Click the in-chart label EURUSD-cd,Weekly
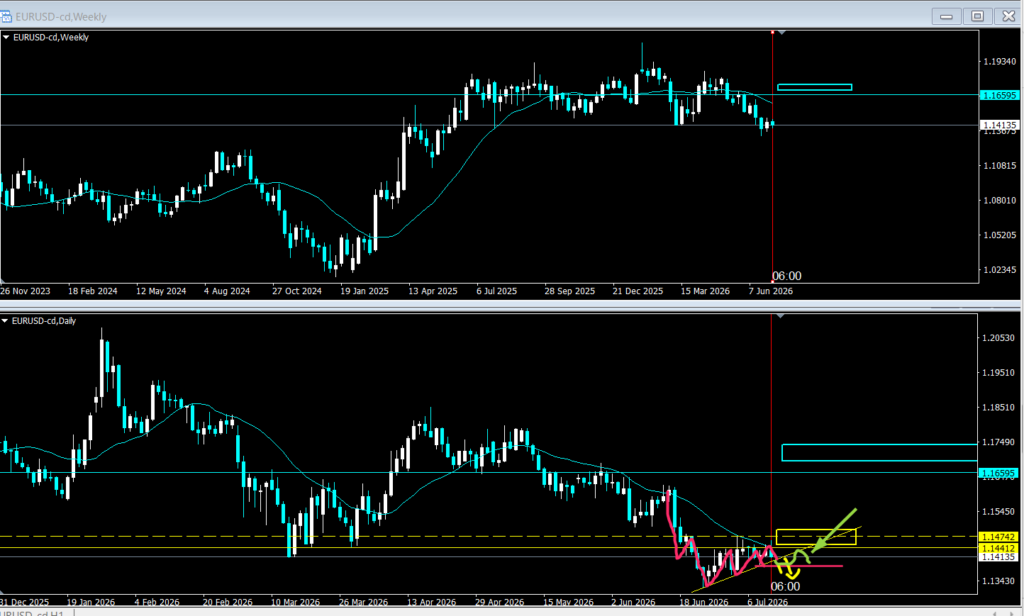Image resolution: width=1024 pixels, height=616 pixels. point(51,37)
